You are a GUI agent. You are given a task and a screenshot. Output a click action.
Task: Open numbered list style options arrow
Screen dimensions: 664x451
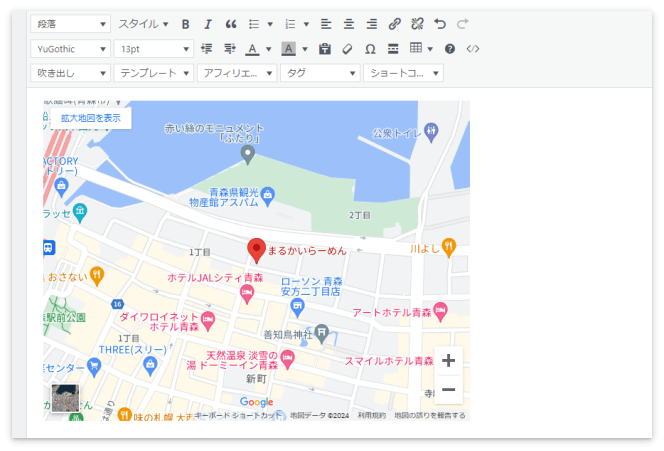[306, 24]
